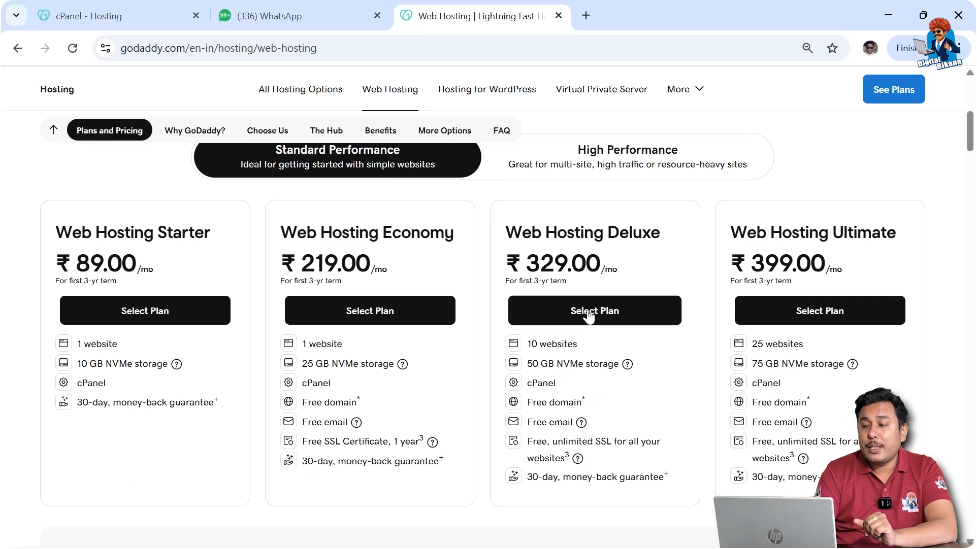Jump to Benefits section

(381, 130)
